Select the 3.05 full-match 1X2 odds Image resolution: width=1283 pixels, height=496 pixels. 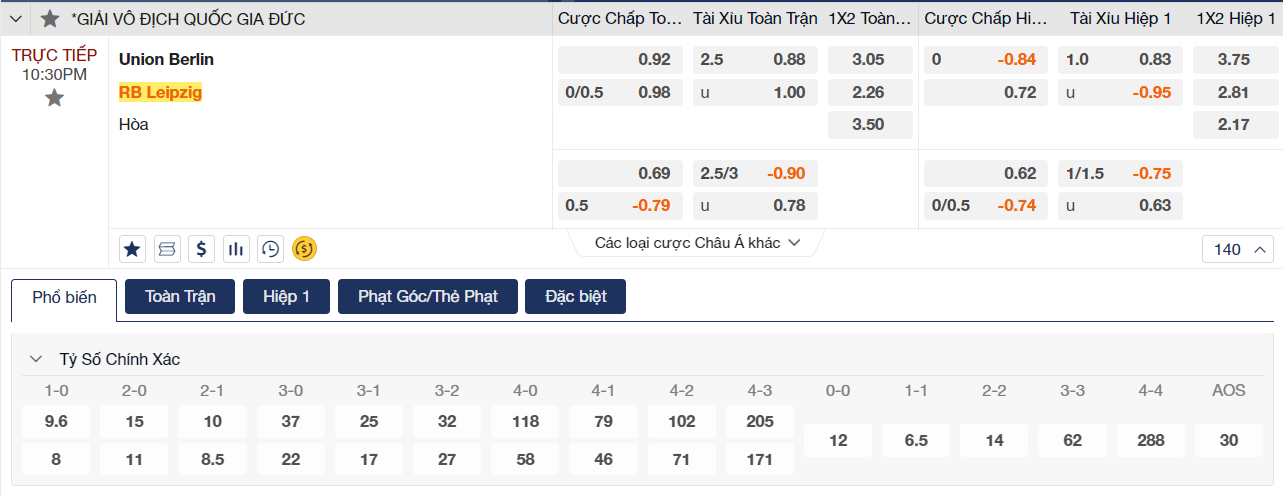pyautogui.click(x=869, y=59)
